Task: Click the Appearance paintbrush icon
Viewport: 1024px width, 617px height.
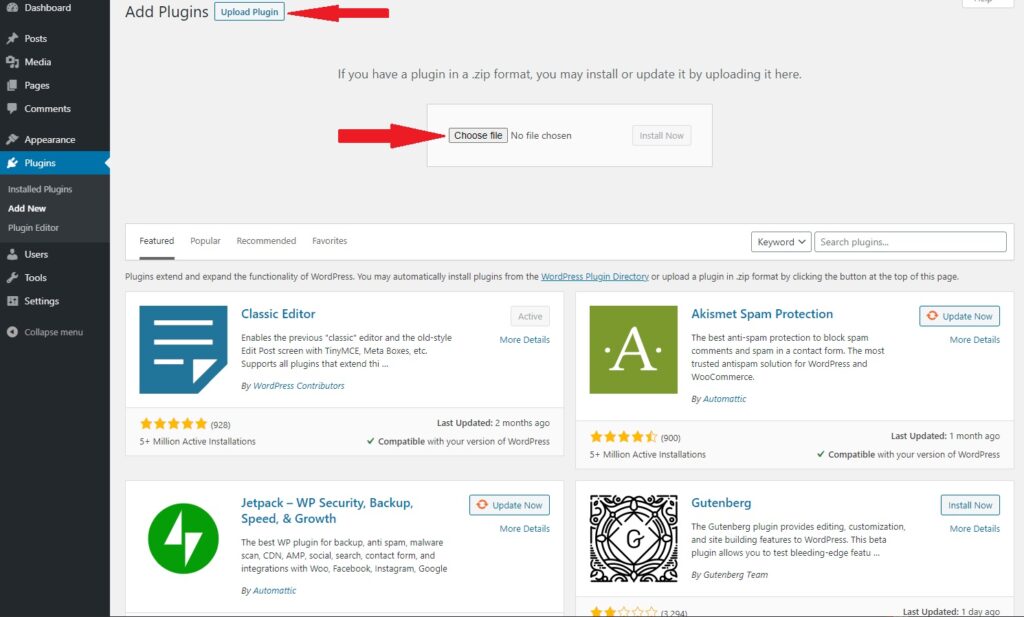Action: point(12,139)
